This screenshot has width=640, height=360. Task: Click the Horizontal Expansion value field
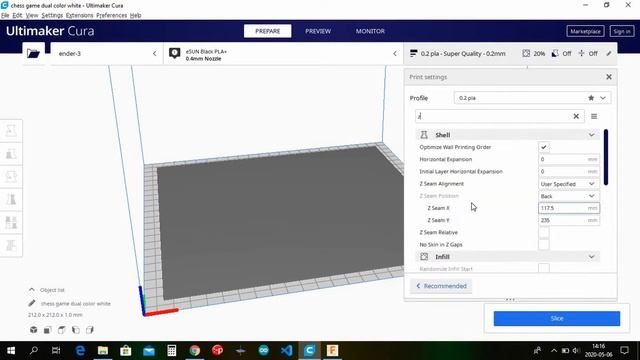point(569,159)
